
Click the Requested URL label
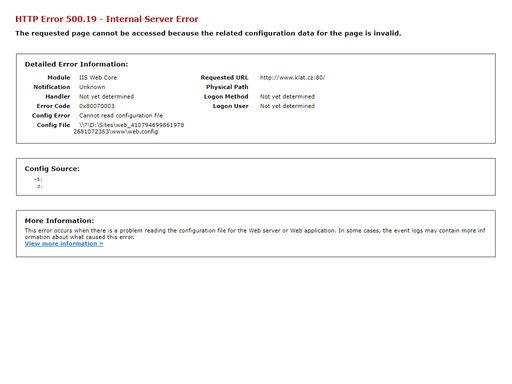pos(224,77)
